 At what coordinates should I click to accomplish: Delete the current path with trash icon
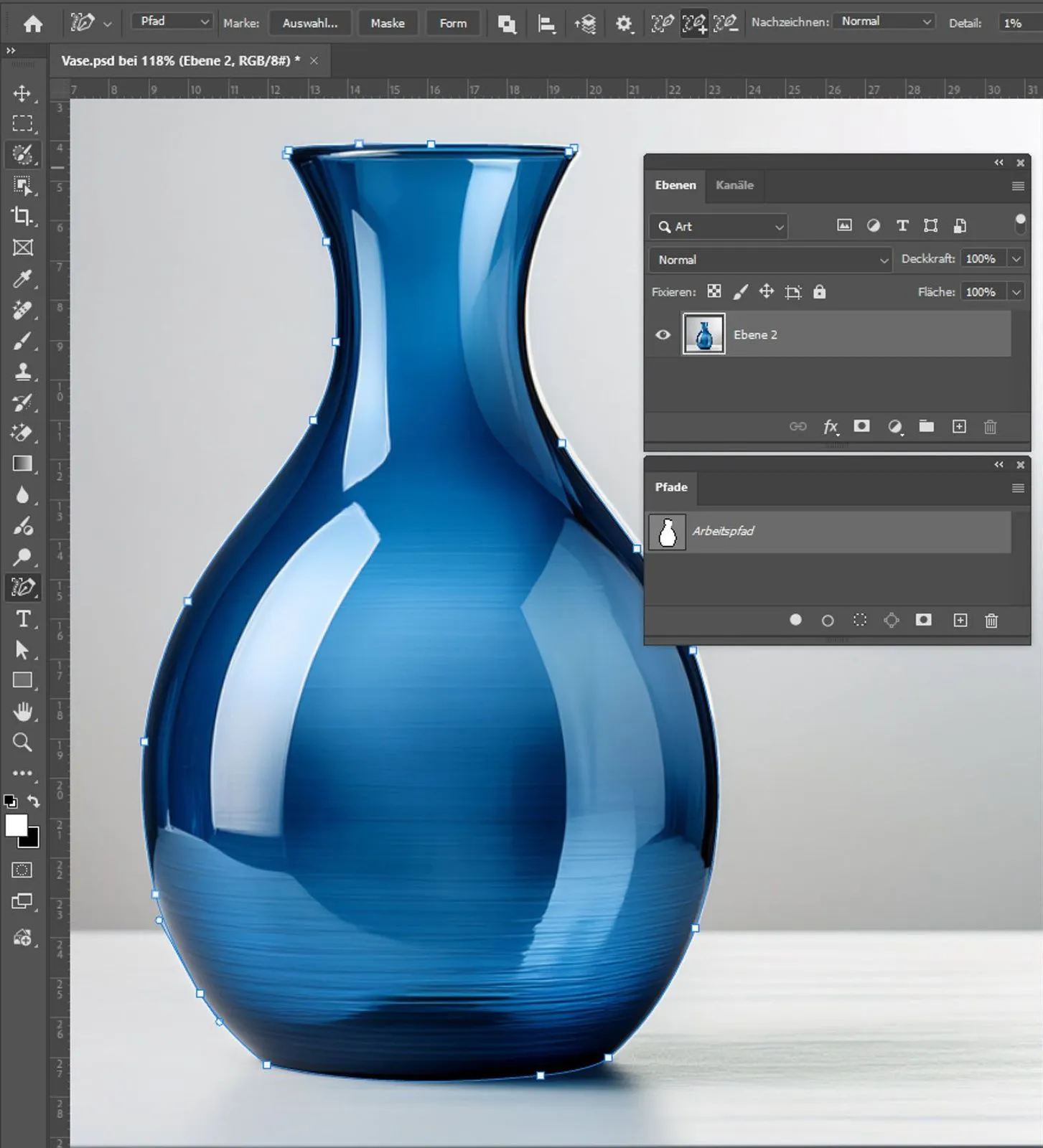[991, 621]
